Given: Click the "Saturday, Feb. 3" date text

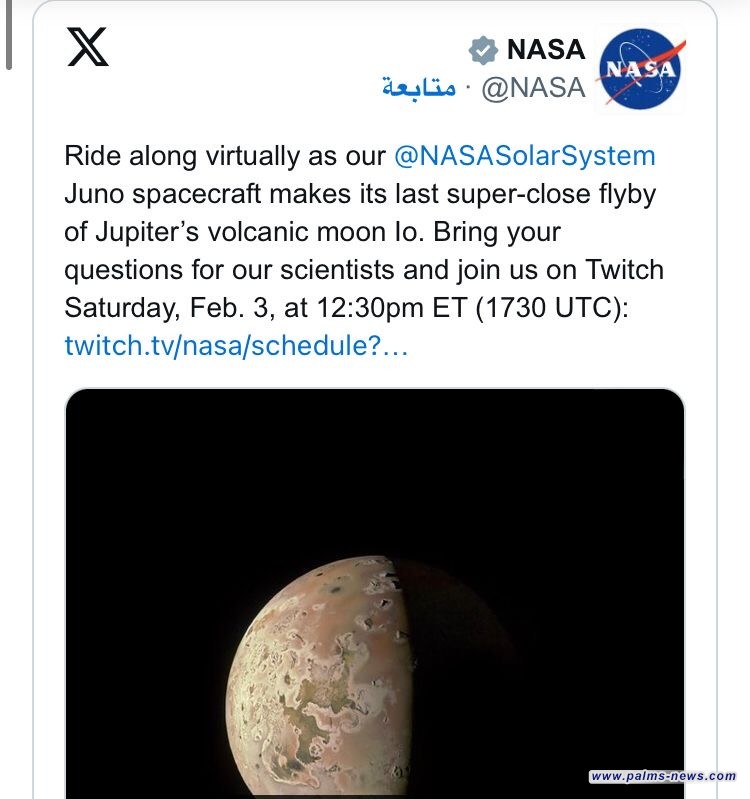Looking at the screenshot, I should [175, 307].
